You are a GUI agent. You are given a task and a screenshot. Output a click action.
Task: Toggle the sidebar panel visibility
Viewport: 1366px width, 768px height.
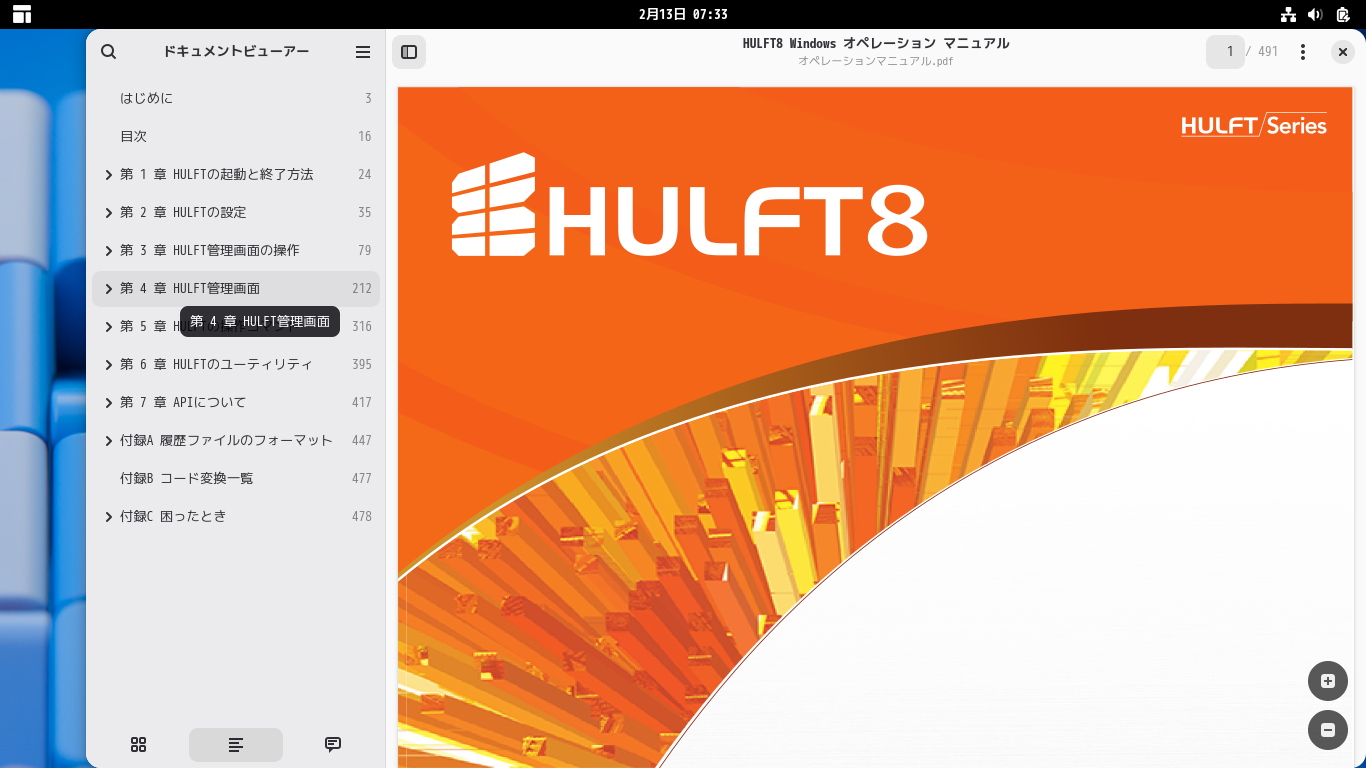click(x=409, y=52)
